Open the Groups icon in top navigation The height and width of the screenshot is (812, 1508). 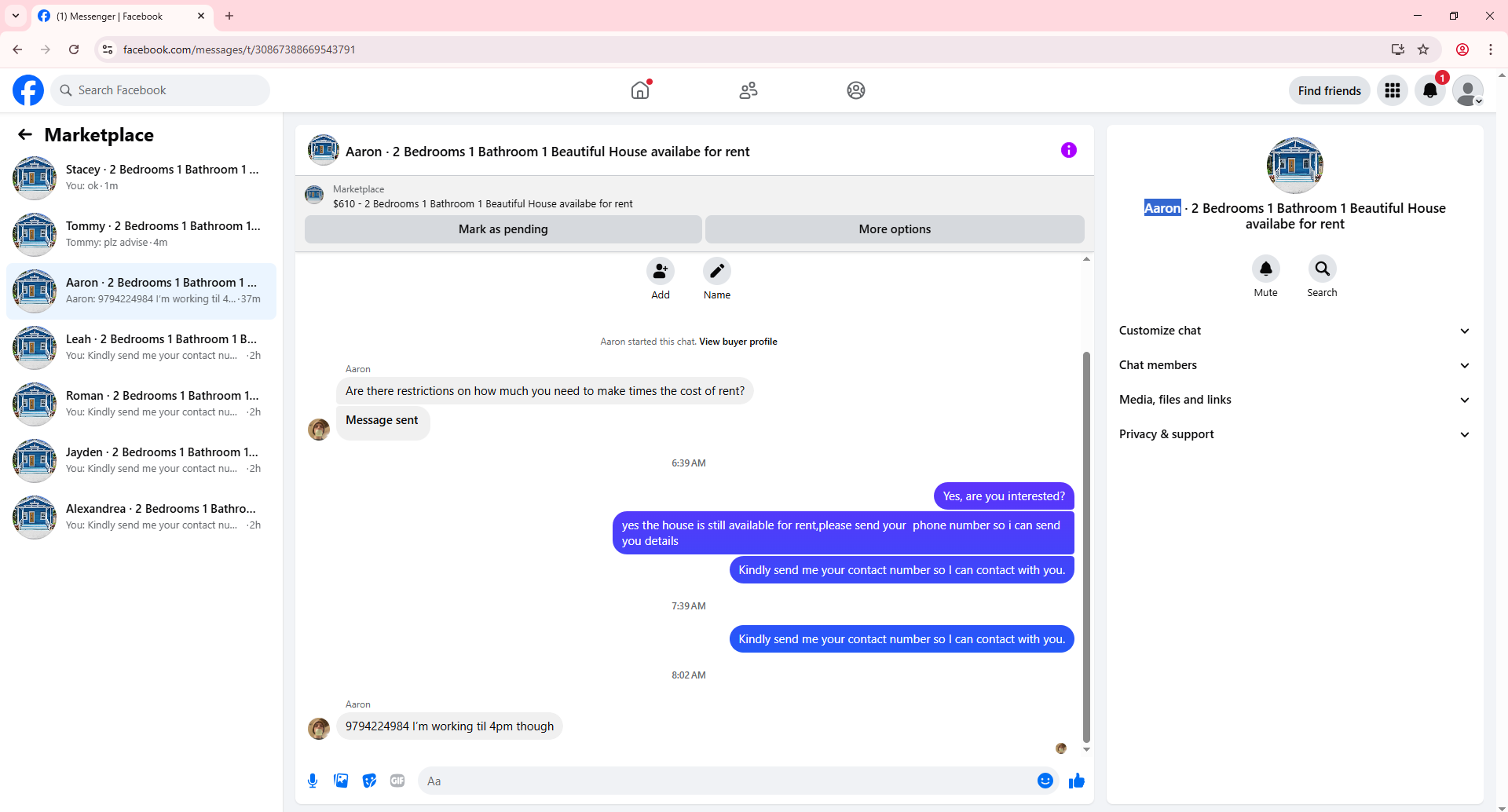click(856, 90)
